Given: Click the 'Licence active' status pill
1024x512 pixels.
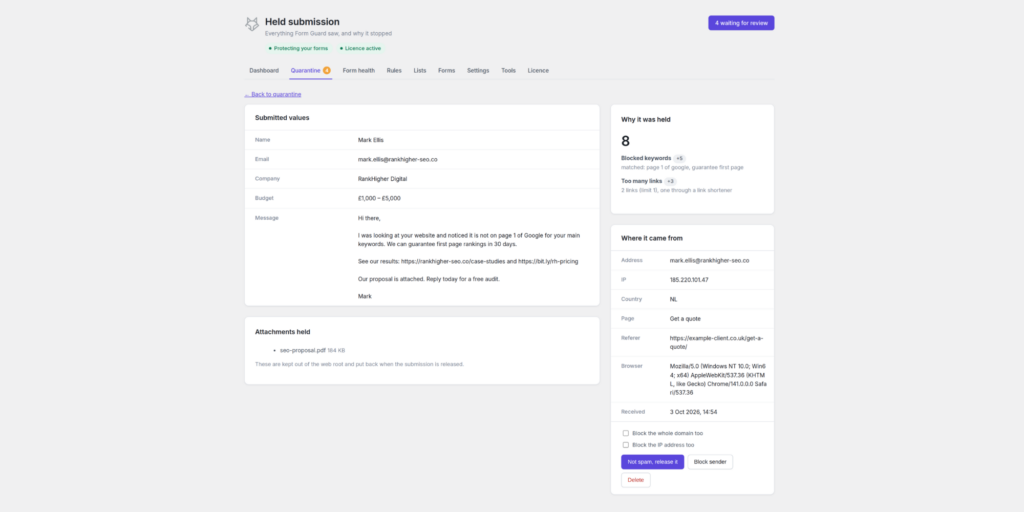Looking at the screenshot, I should click(x=360, y=48).
